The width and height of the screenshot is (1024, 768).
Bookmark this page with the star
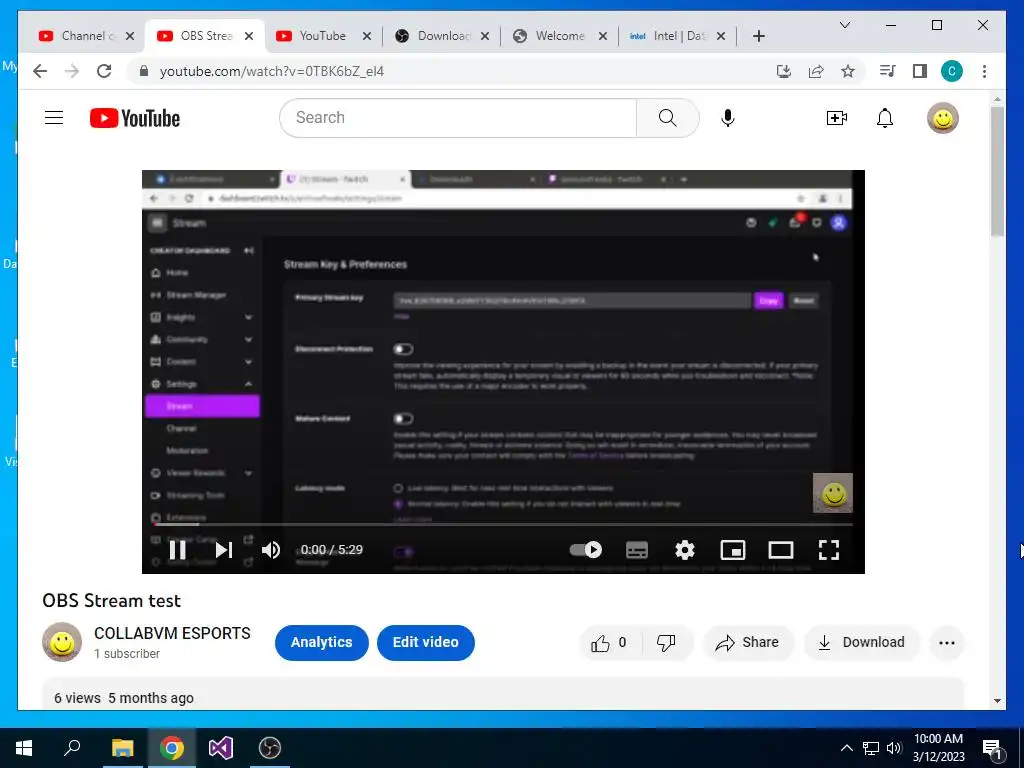click(x=848, y=71)
